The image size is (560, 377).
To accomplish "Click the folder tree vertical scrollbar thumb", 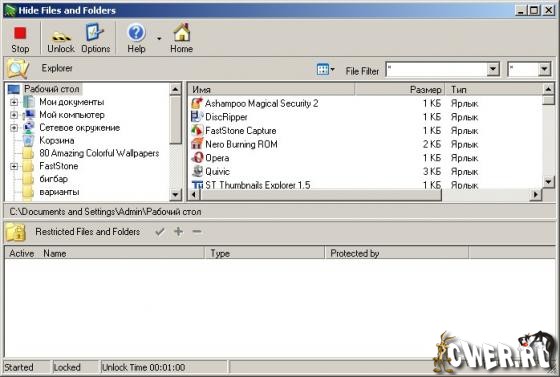I will pos(175,119).
